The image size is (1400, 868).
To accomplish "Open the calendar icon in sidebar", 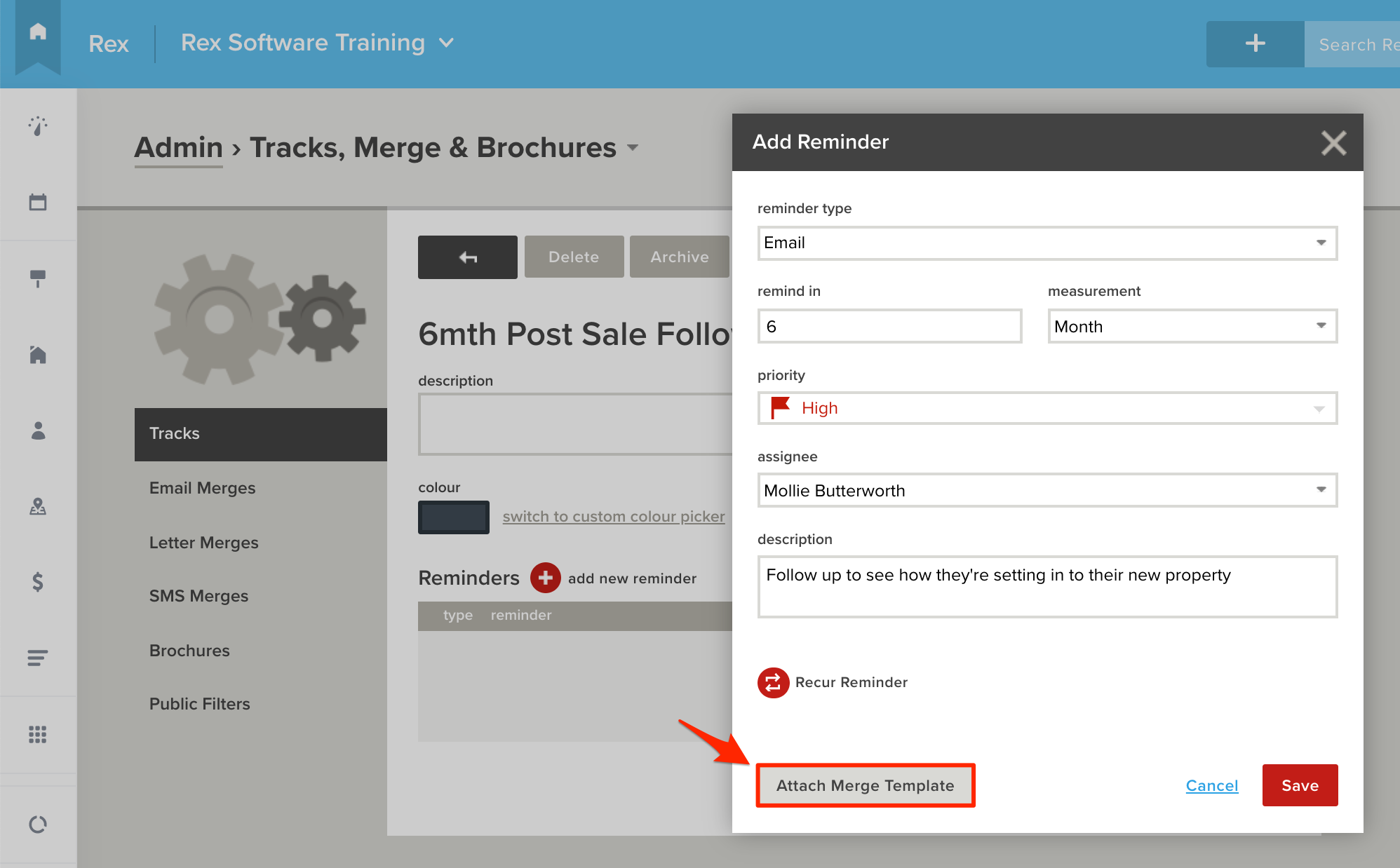I will click(x=38, y=203).
